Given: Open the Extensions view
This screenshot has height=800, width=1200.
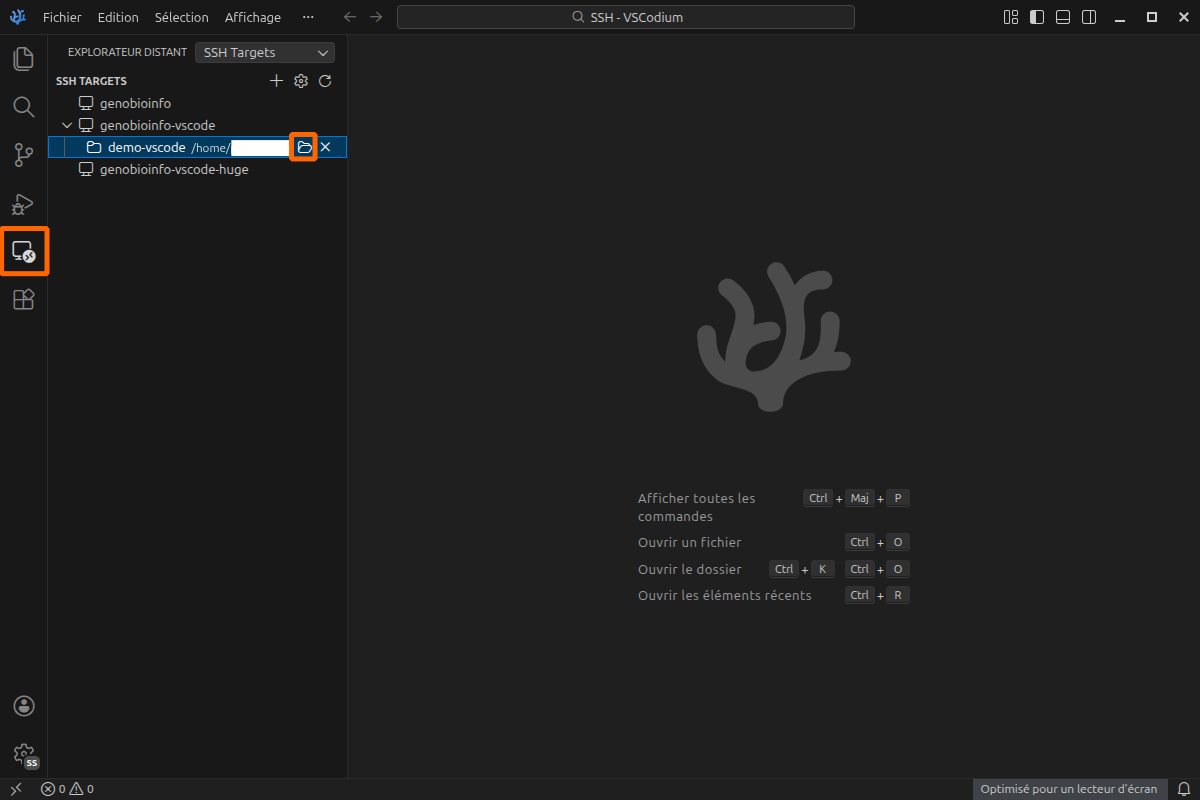Looking at the screenshot, I should pos(24,299).
